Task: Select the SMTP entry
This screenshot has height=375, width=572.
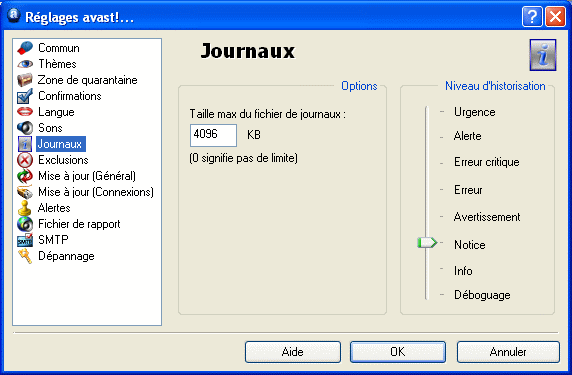Action: click(53, 240)
